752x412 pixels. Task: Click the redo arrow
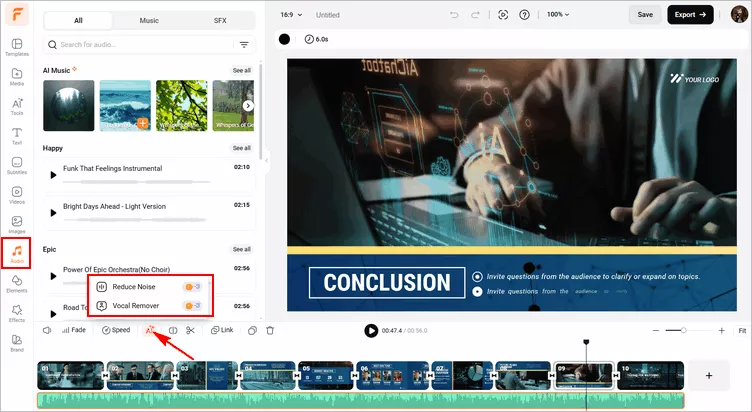[x=475, y=15]
